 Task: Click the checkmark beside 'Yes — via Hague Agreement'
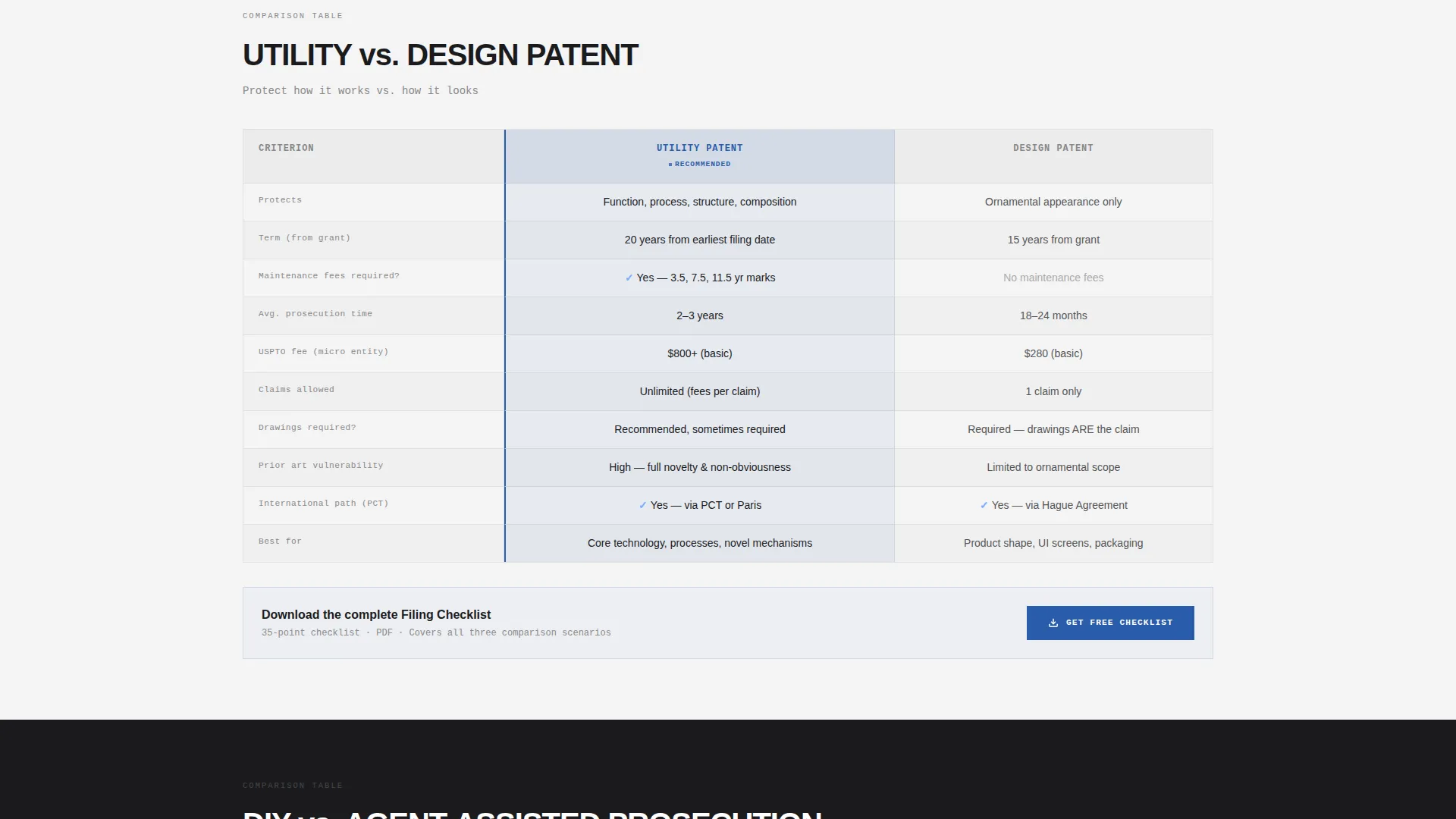pyautogui.click(x=984, y=505)
